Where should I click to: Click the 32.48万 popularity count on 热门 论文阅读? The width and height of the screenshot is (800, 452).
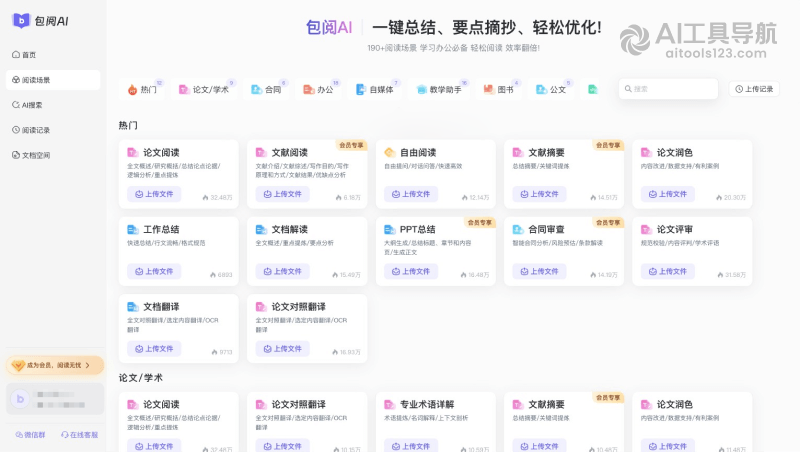pyautogui.click(x=218, y=197)
